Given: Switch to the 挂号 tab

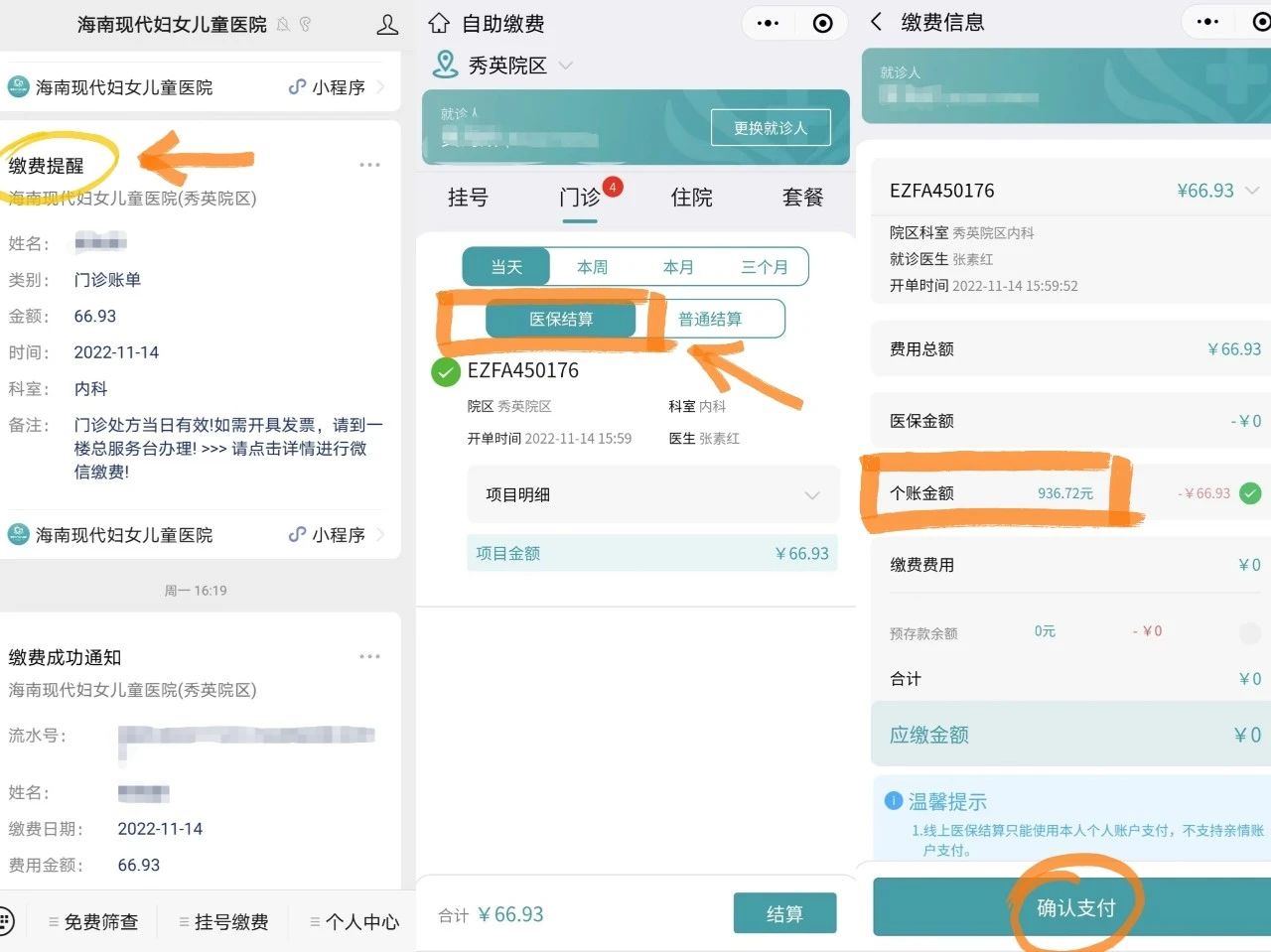Looking at the screenshot, I should coord(468,198).
